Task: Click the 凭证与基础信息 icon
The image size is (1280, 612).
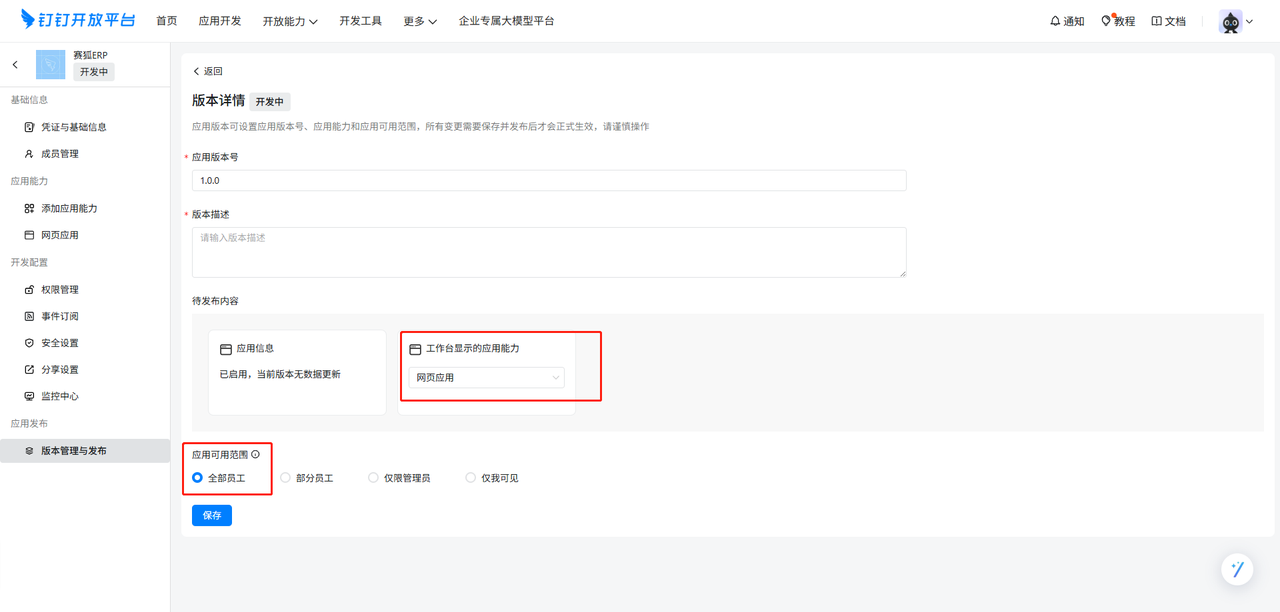Action: tap(29, 127)
